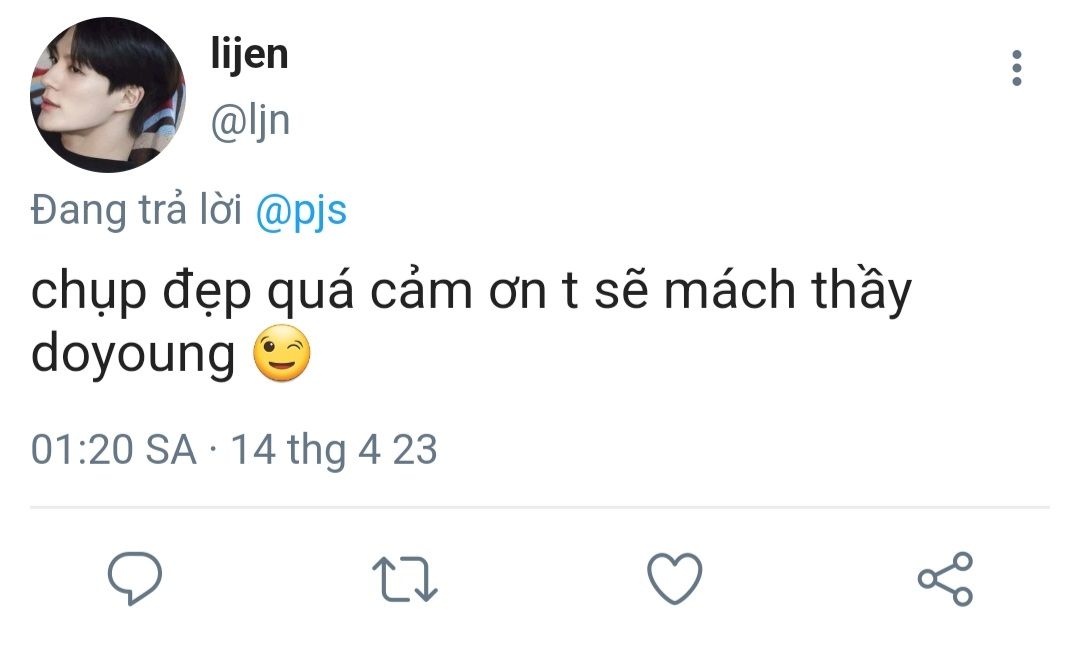Click the word doyoung in the tweet
The height and width of the screenshot is (647, 1080).
(x=133, y=356)
